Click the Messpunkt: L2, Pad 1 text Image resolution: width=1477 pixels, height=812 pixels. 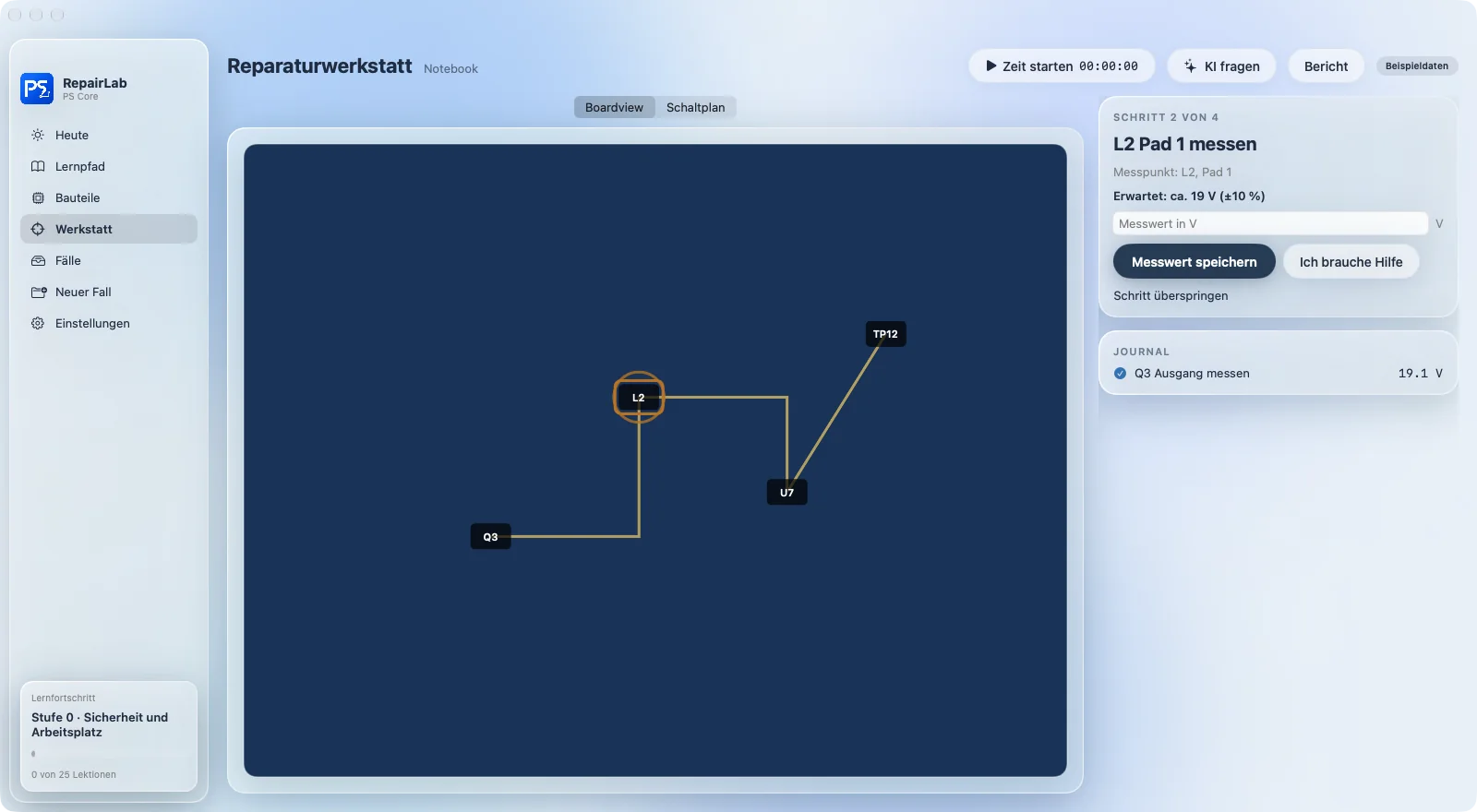coord(1172,173)
